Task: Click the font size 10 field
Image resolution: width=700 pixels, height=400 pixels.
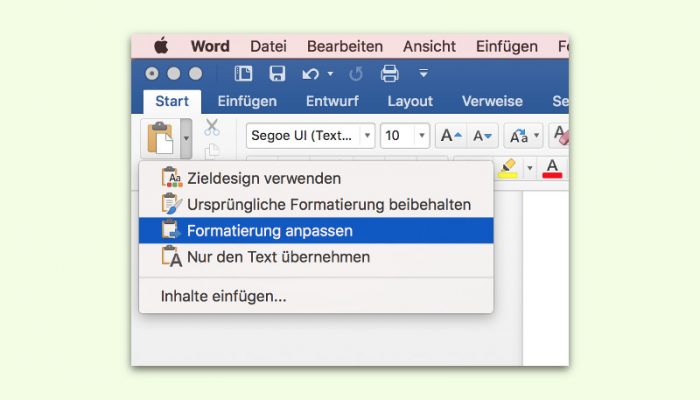Action: [x=397, y=135]
